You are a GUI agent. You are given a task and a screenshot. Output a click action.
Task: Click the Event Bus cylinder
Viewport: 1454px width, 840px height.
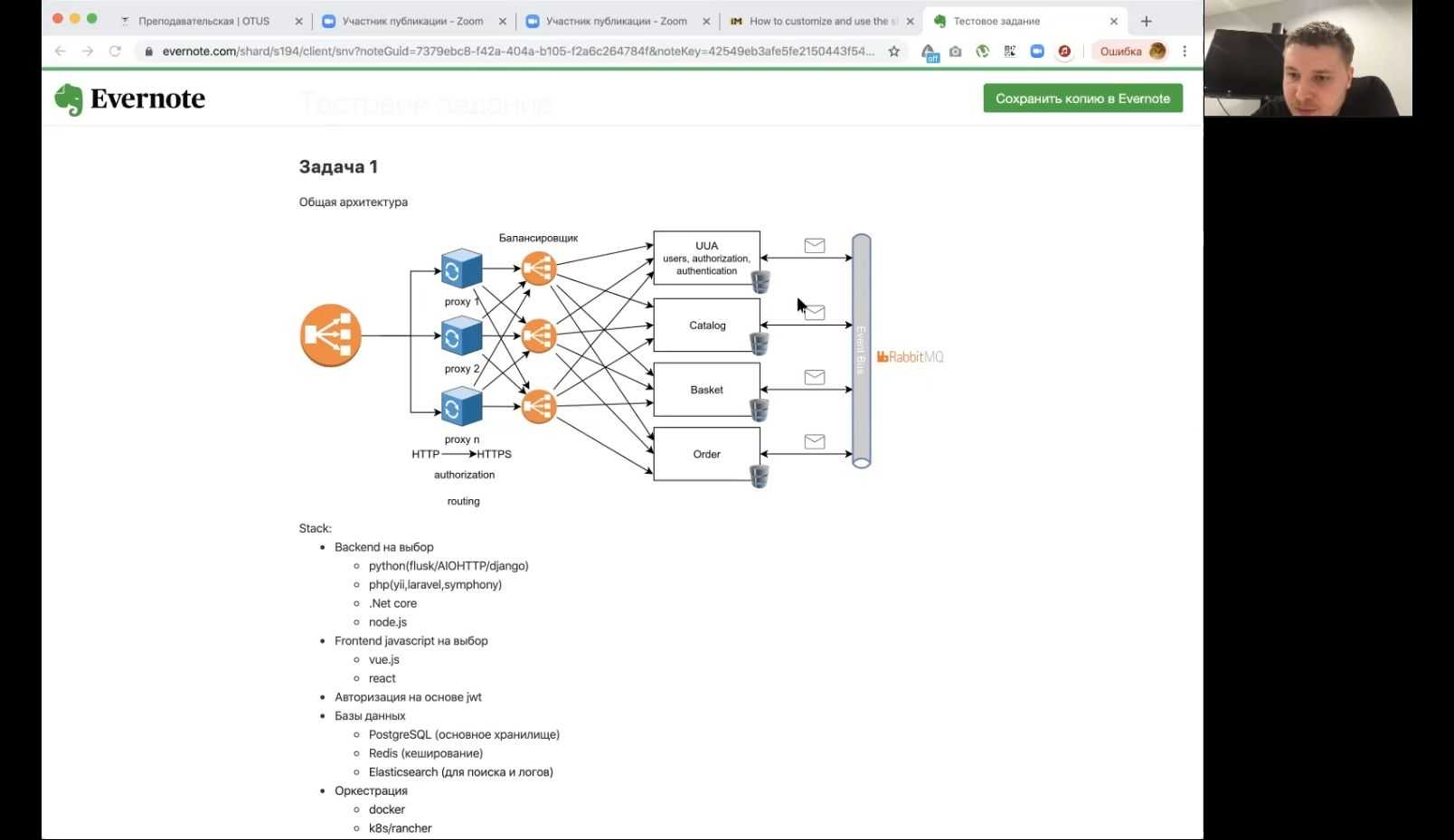click(x=861, y=351)
